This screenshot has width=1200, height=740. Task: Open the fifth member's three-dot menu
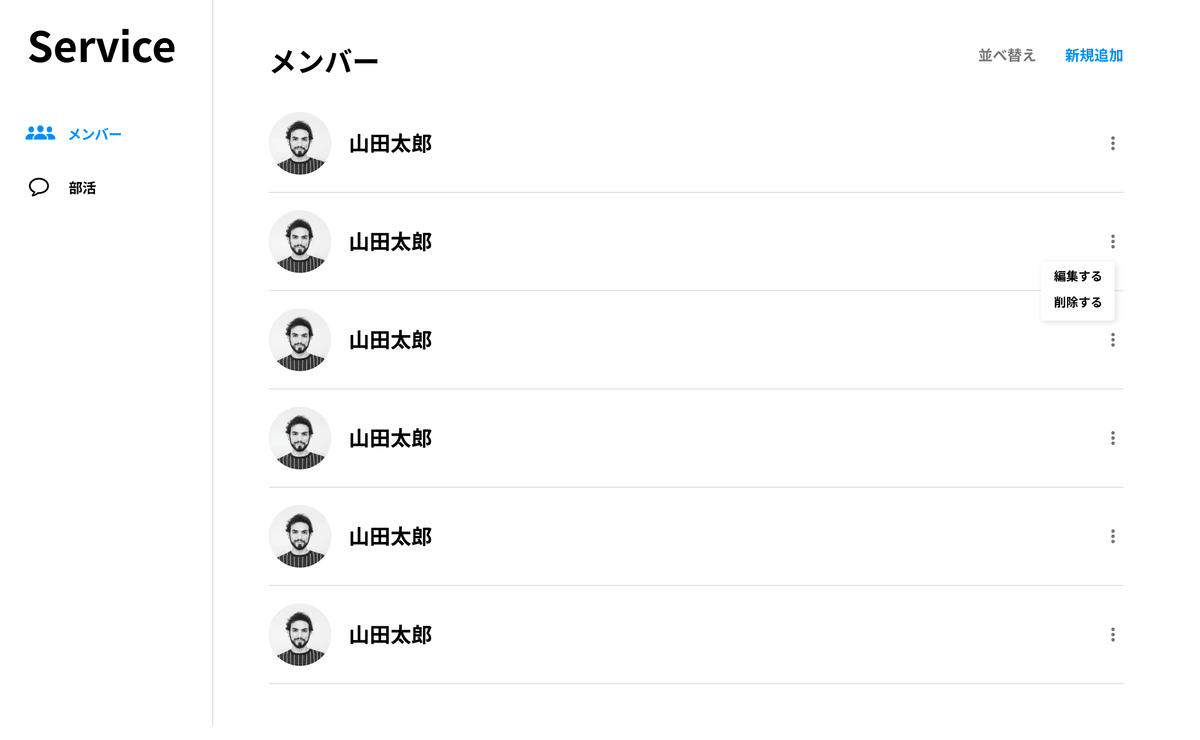1112,537
